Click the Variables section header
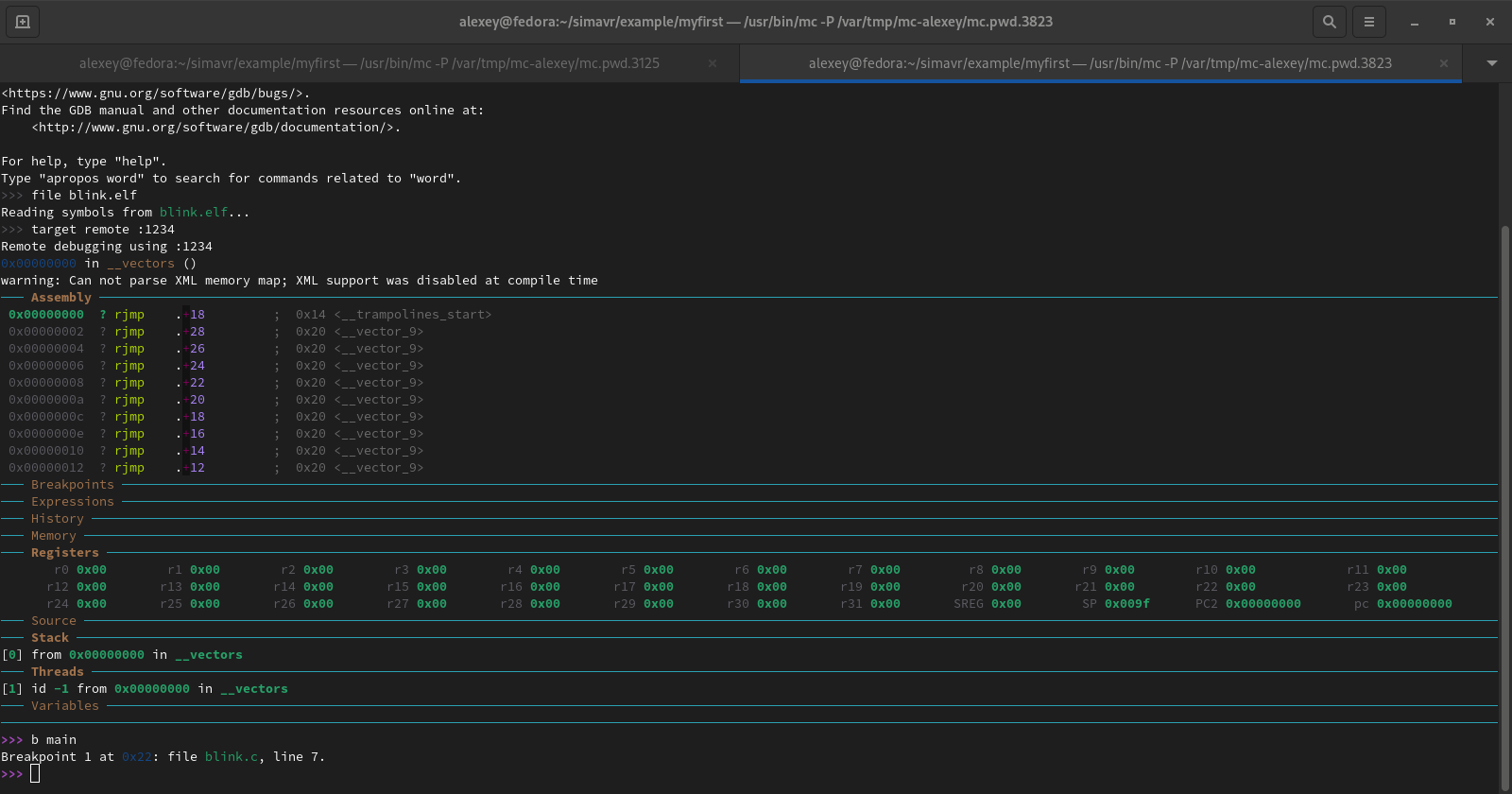 tap(65, 706)
